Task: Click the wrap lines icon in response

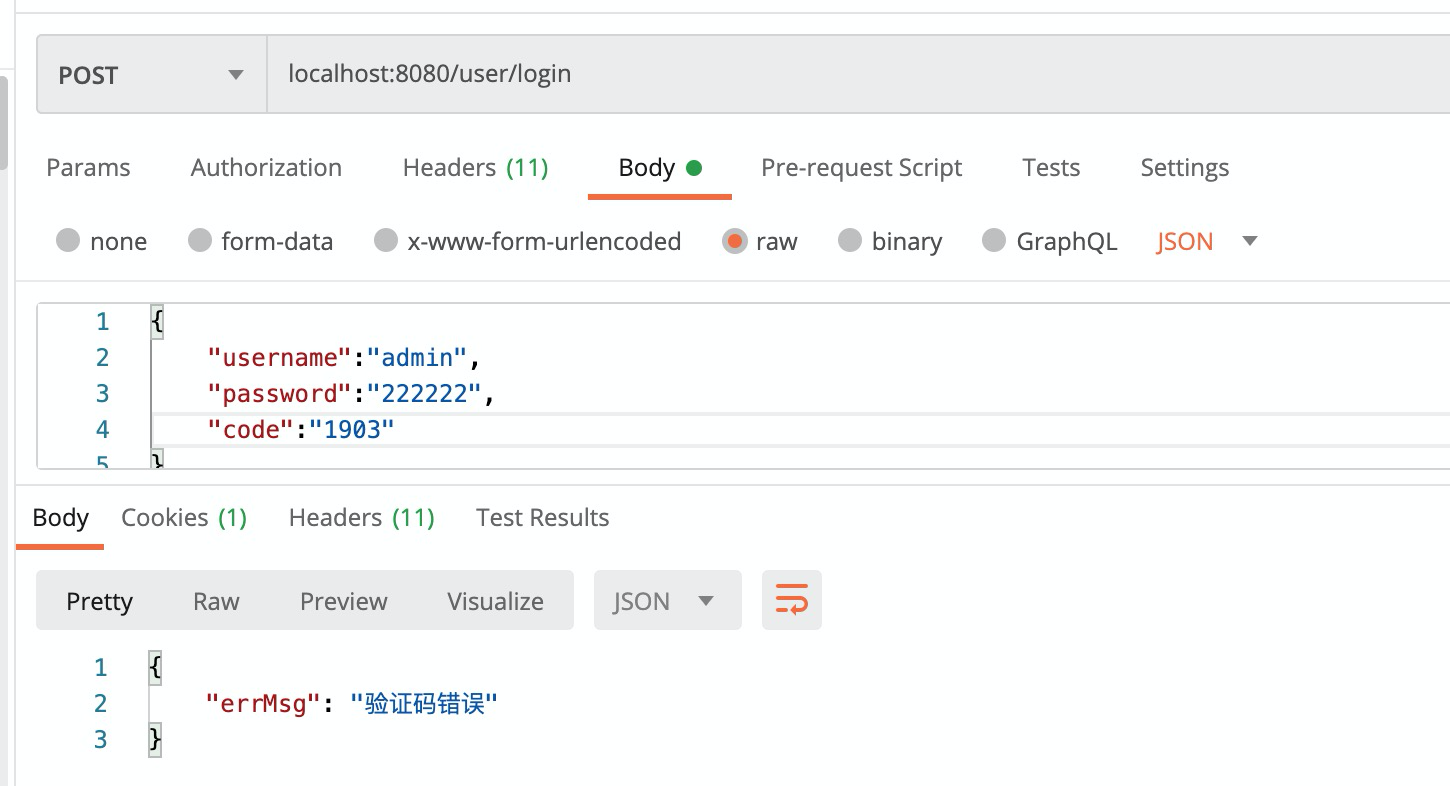Action: coord(791,601)
